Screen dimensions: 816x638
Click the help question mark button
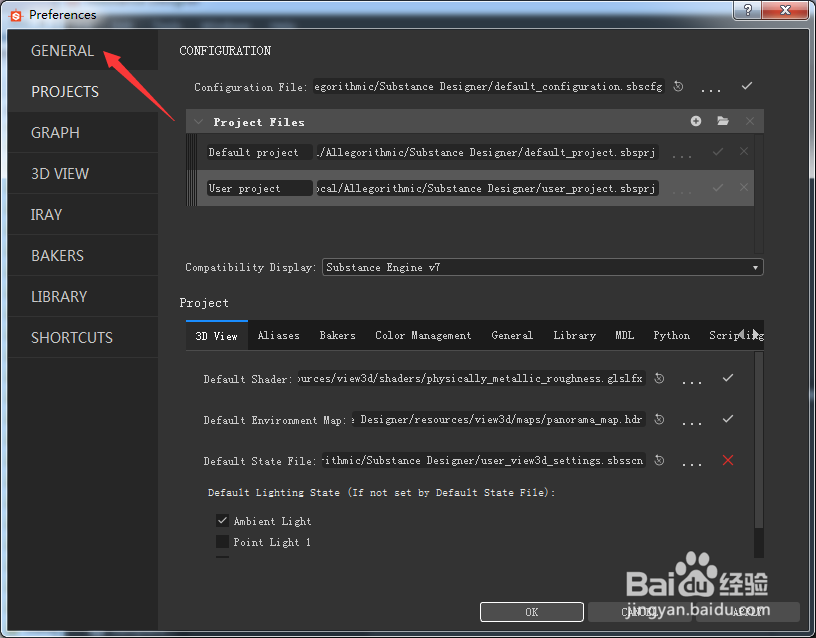747,10
